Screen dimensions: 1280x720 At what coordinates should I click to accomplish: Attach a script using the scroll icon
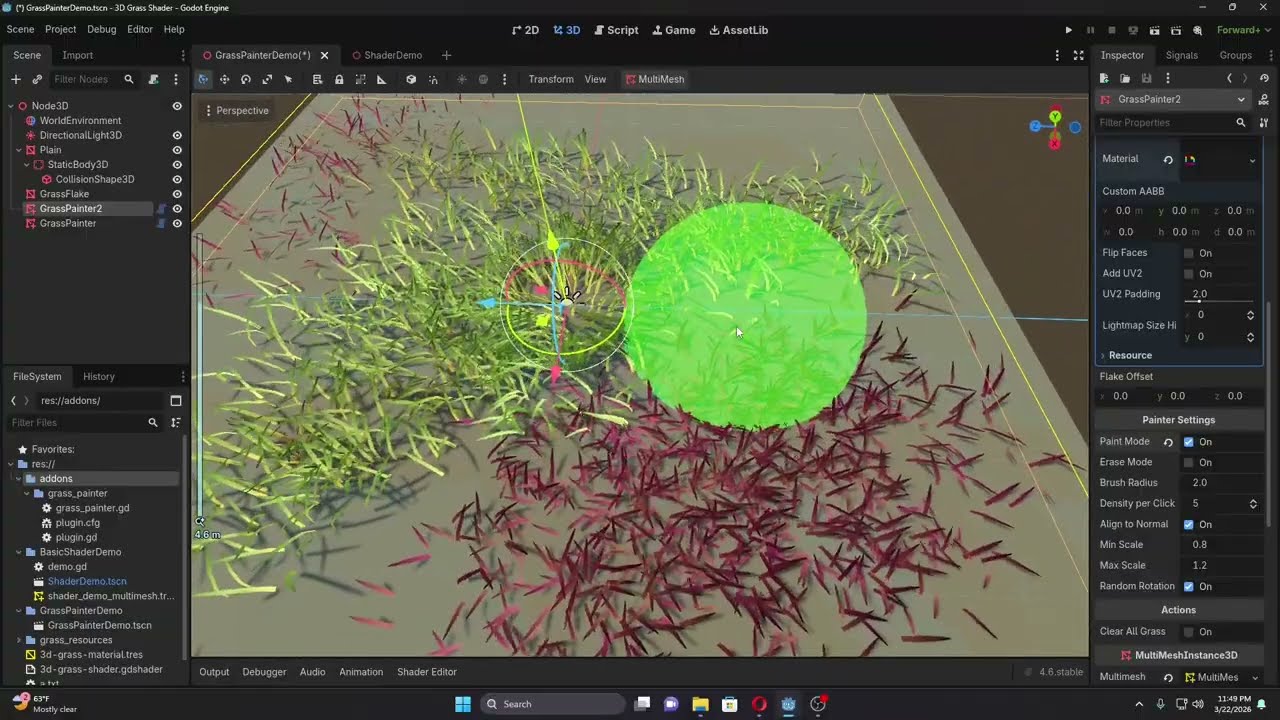(x=153, y=79)
